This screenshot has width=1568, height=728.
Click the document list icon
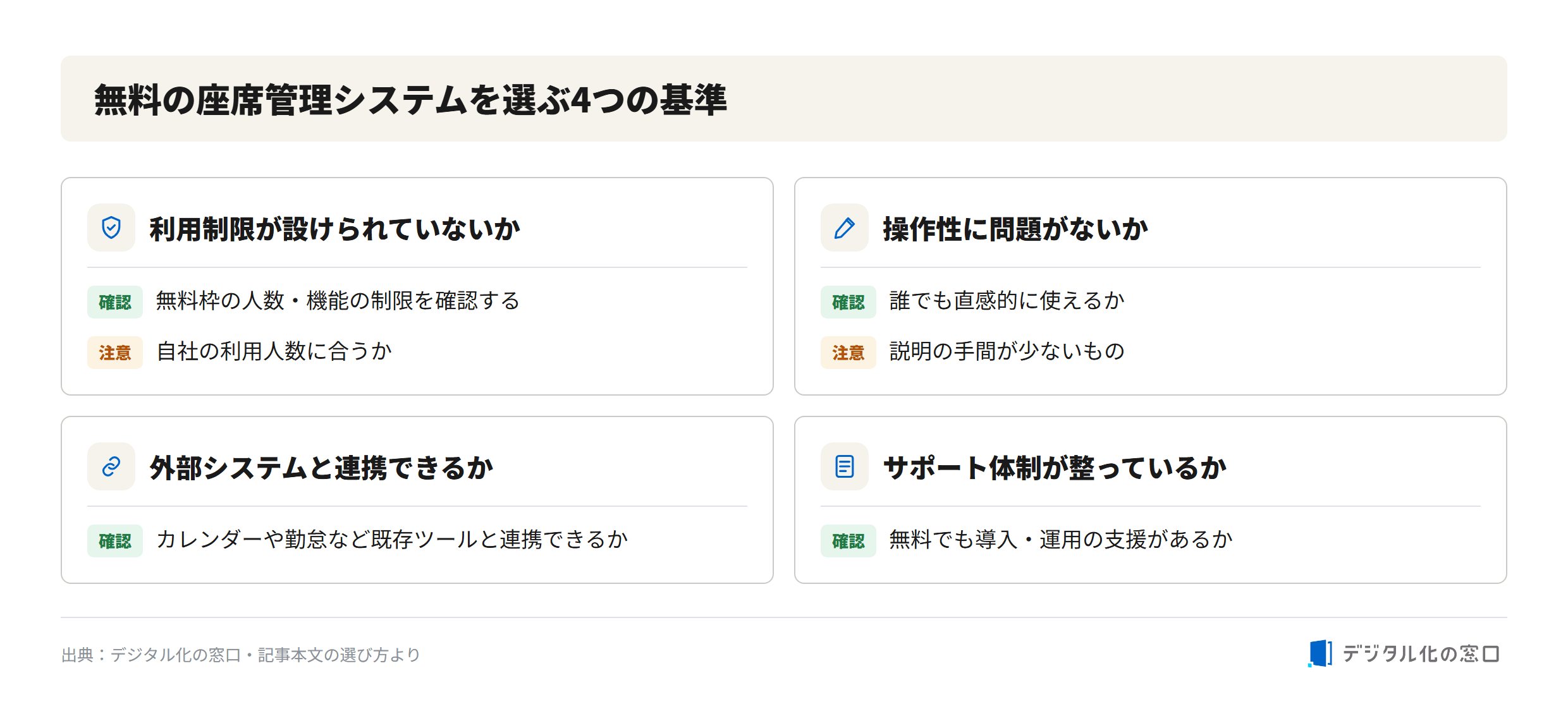[845, 466]
